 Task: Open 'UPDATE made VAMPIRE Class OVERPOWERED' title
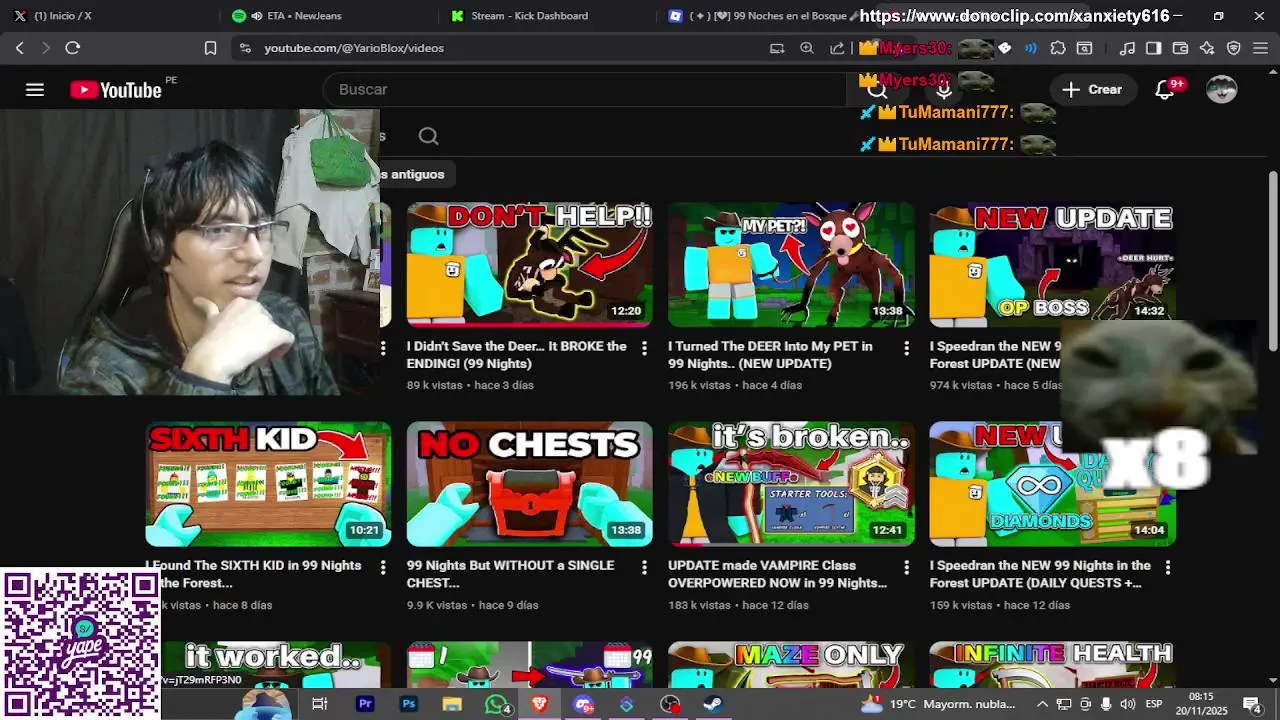777,574
